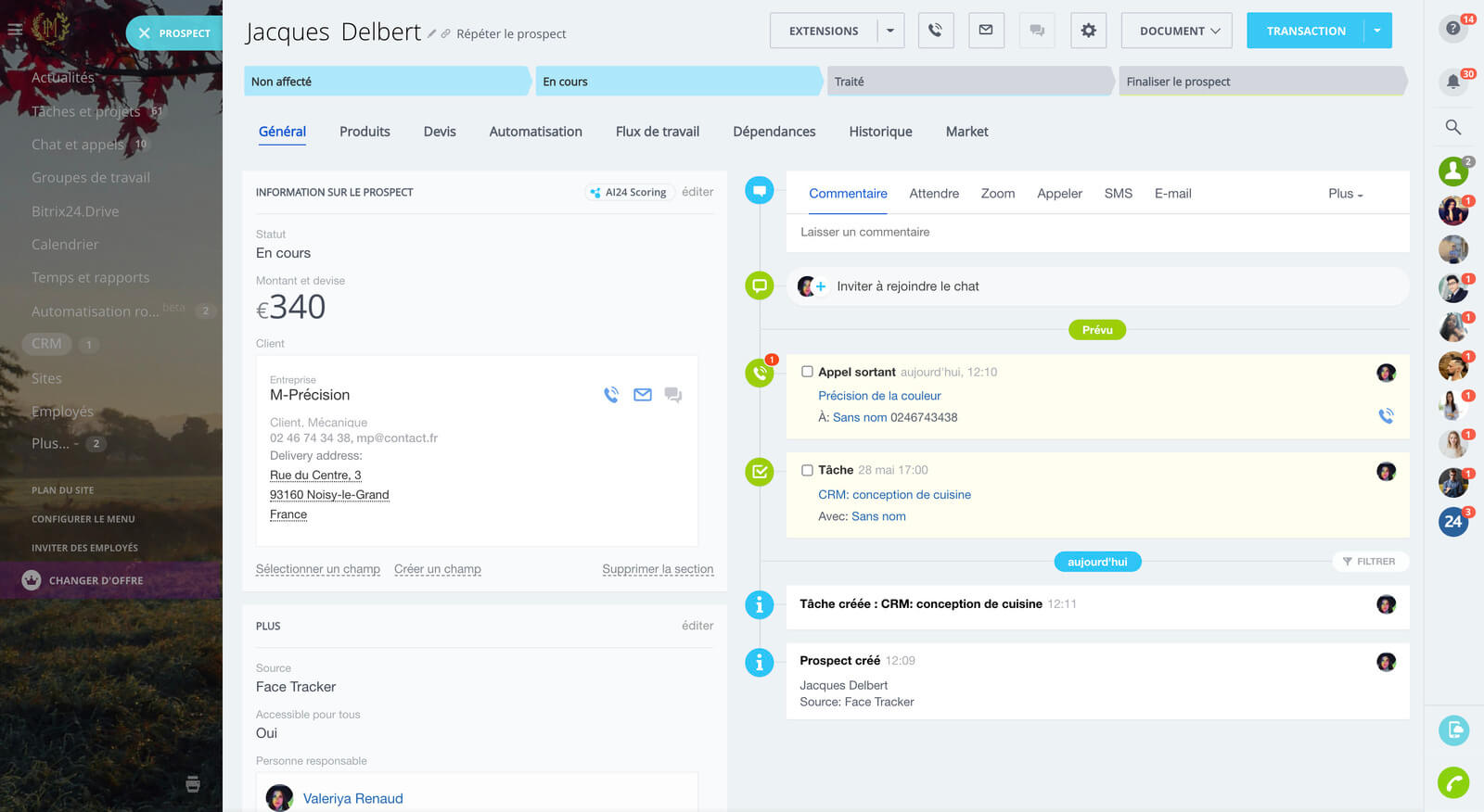
Task: Open the CRM: conception de cuisine link
Action: (x=894, y=495)
